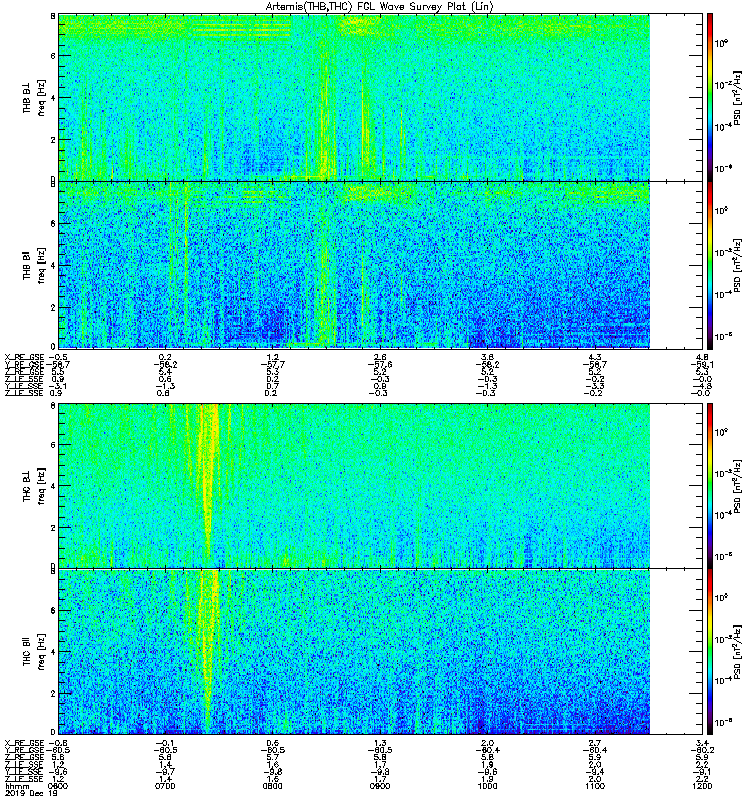
Task: Click the 2 Hz tick label on THC B⊥ panel
Action: click(53, 528)
